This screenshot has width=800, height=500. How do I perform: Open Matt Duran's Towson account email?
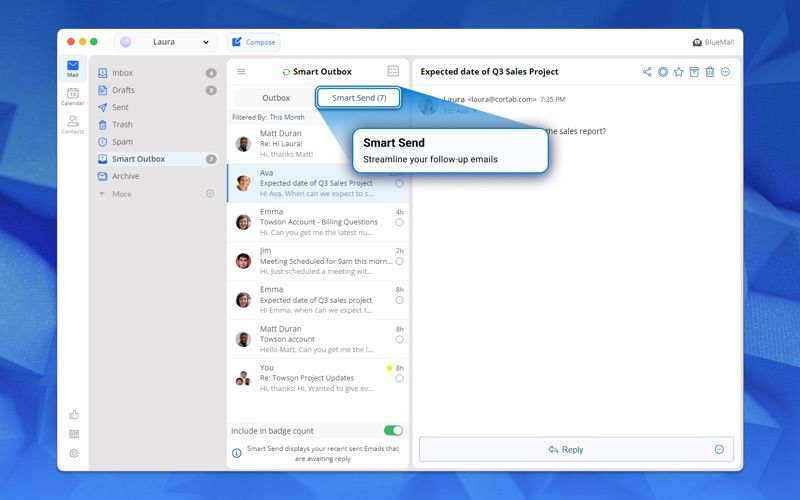(317, 339)
